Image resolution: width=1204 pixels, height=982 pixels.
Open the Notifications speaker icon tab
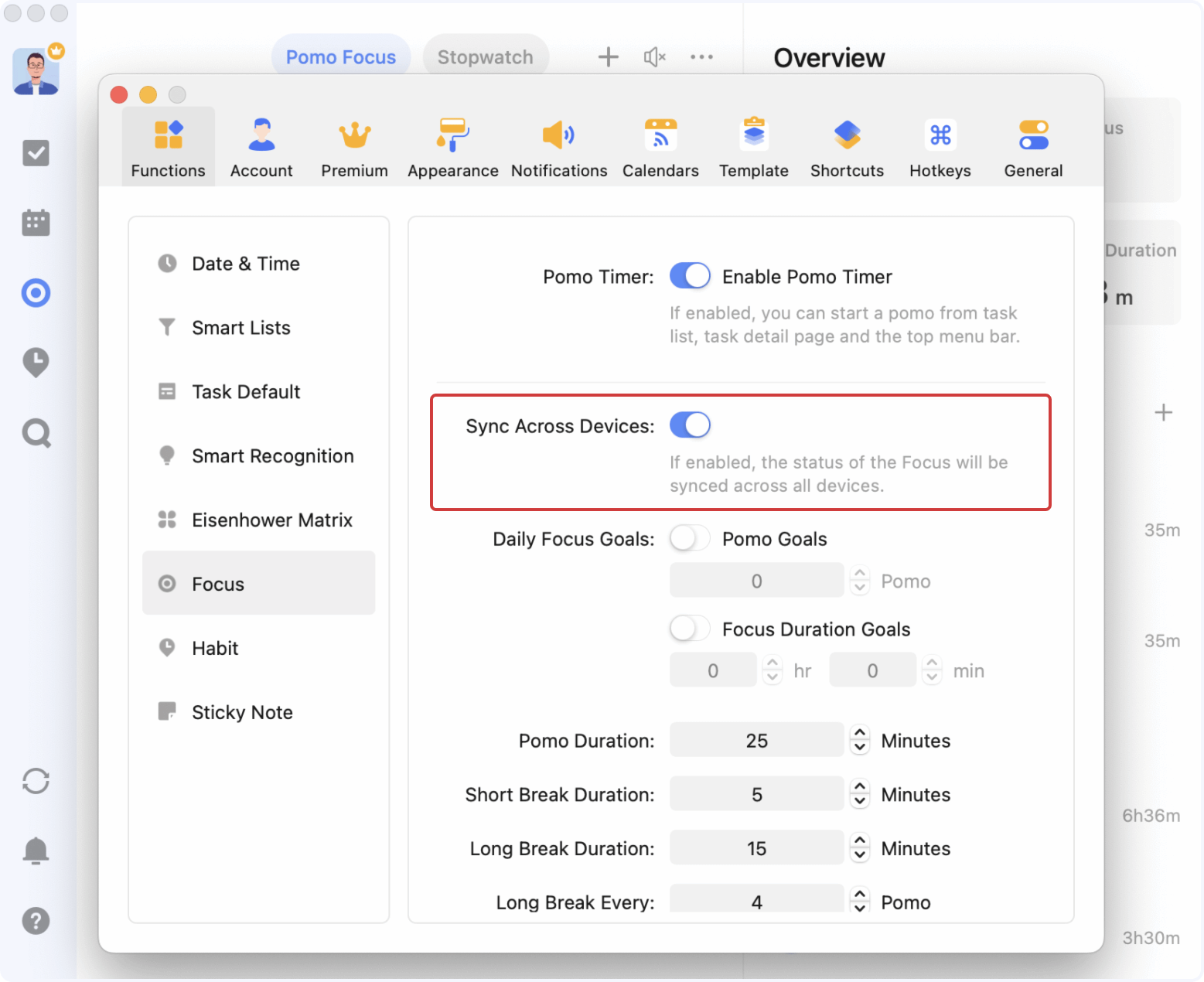coord(558,135)
